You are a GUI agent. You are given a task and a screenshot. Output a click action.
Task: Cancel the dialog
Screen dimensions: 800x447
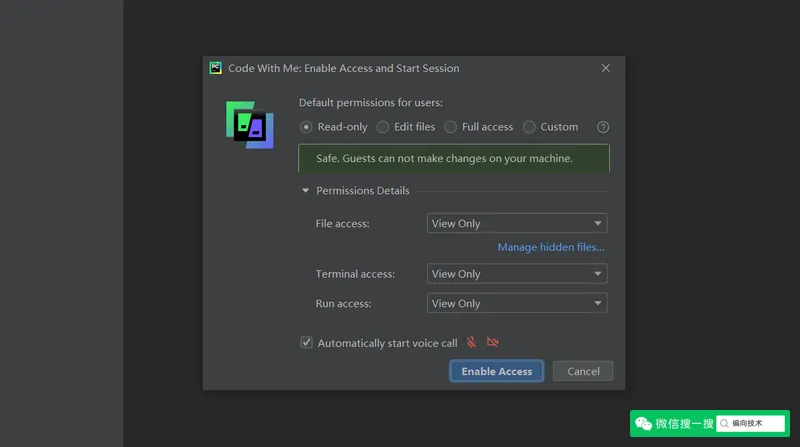click(583, 371)
